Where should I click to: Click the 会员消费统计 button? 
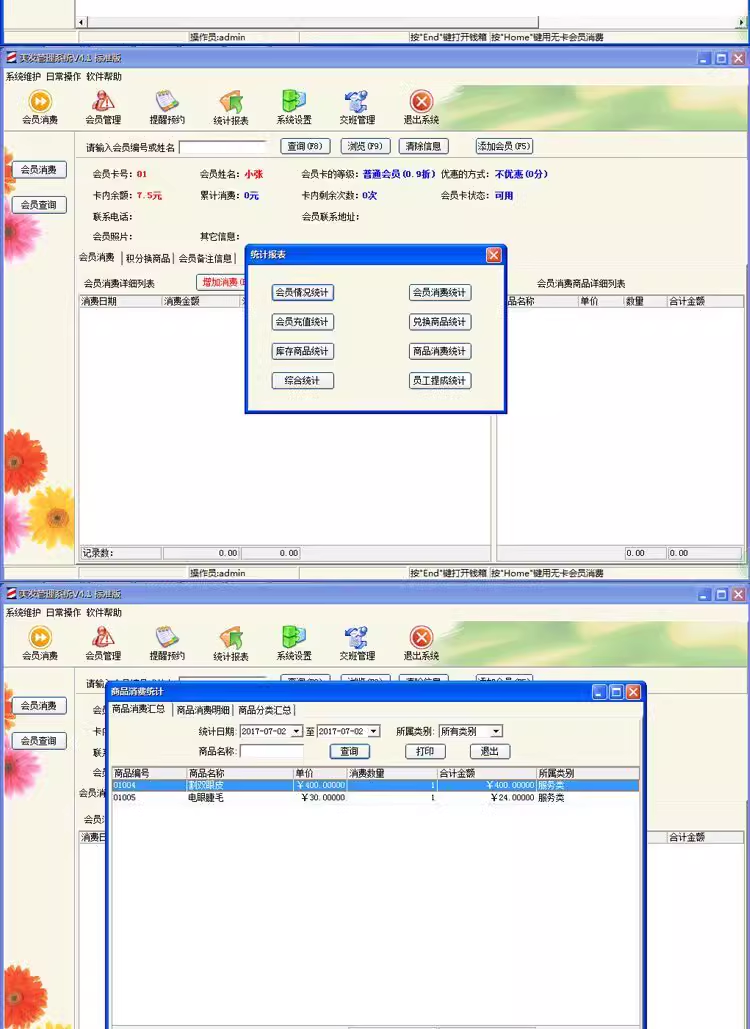point(440,293)
